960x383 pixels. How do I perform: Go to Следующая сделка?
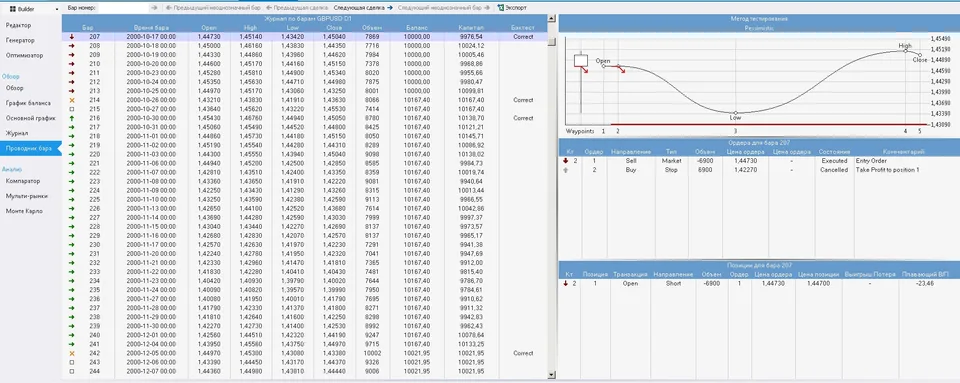pos(363,8)
